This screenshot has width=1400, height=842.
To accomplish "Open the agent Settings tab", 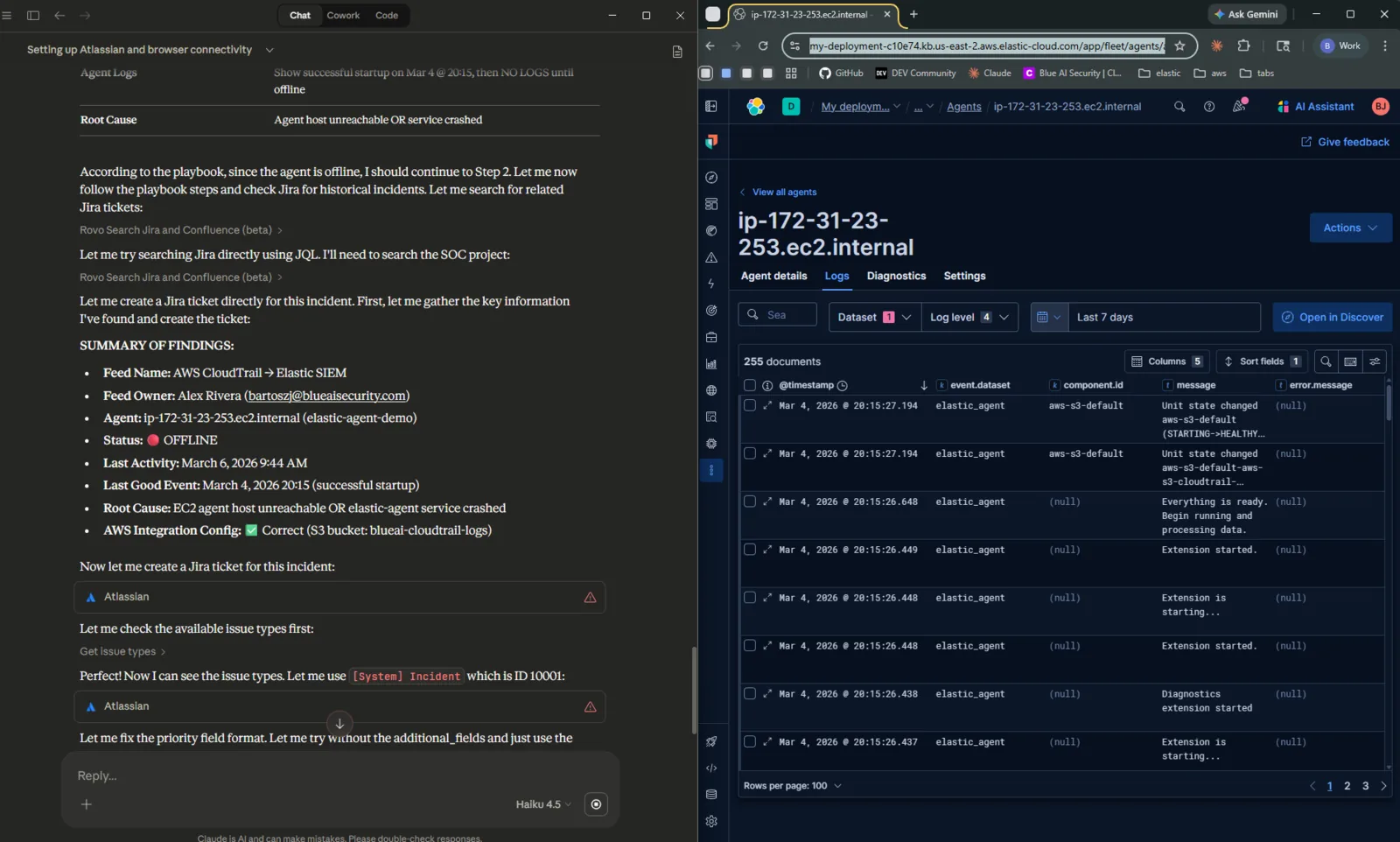I will (964, 276).
